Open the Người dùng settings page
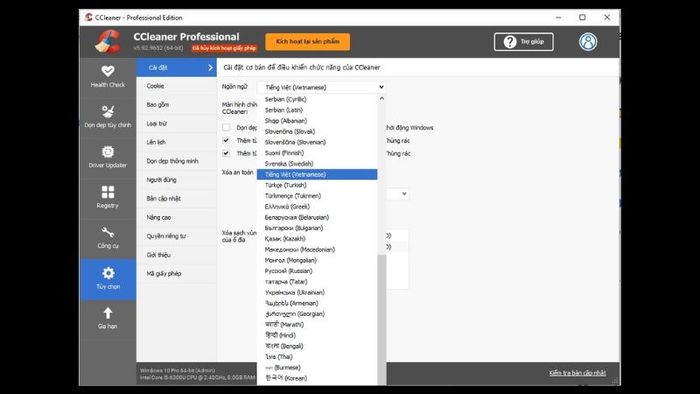This screenshot has height=394, width=700. click(x=176, y=180)
